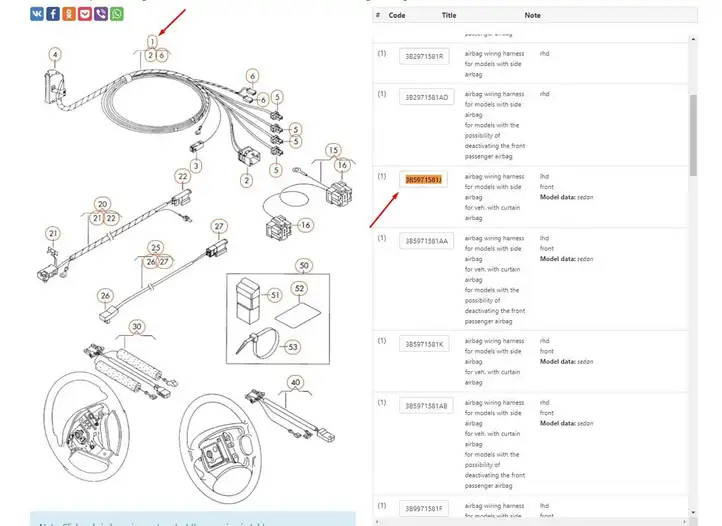Share page via VK icon
This screenshot has width=722, height=526.
(37, 14)
